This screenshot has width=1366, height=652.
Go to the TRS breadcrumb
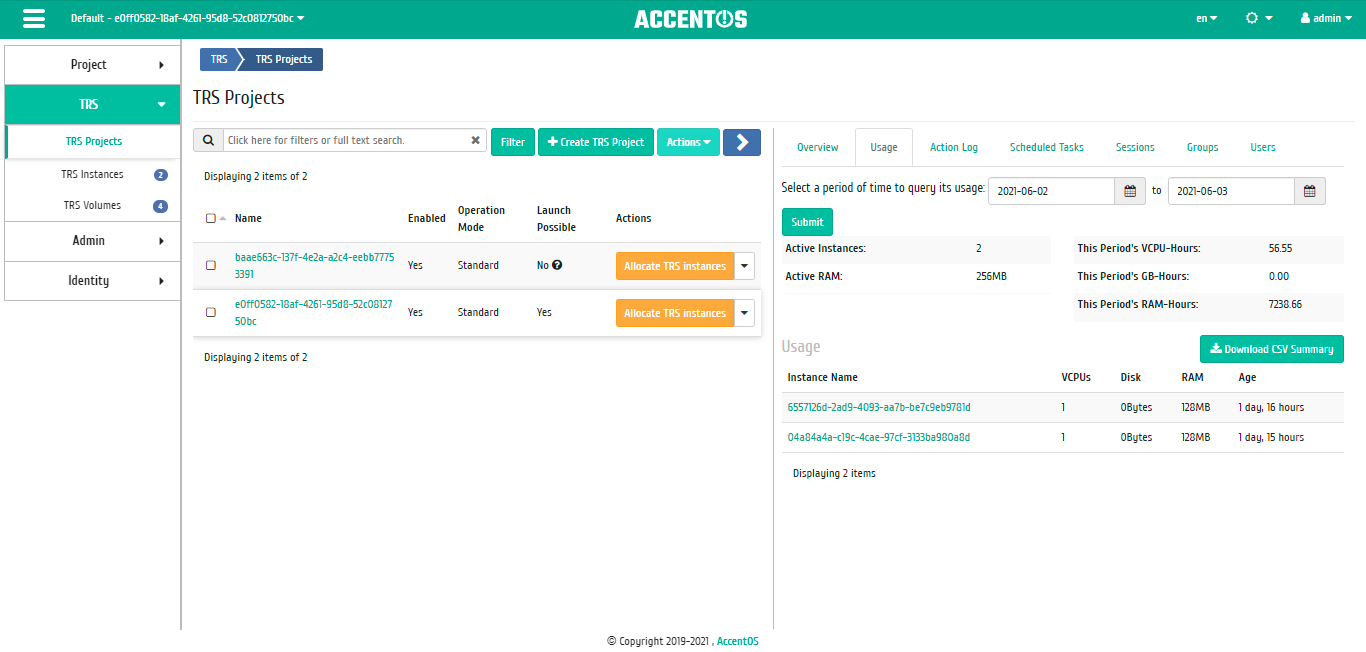pyautogui.click(x=219, y=59)
